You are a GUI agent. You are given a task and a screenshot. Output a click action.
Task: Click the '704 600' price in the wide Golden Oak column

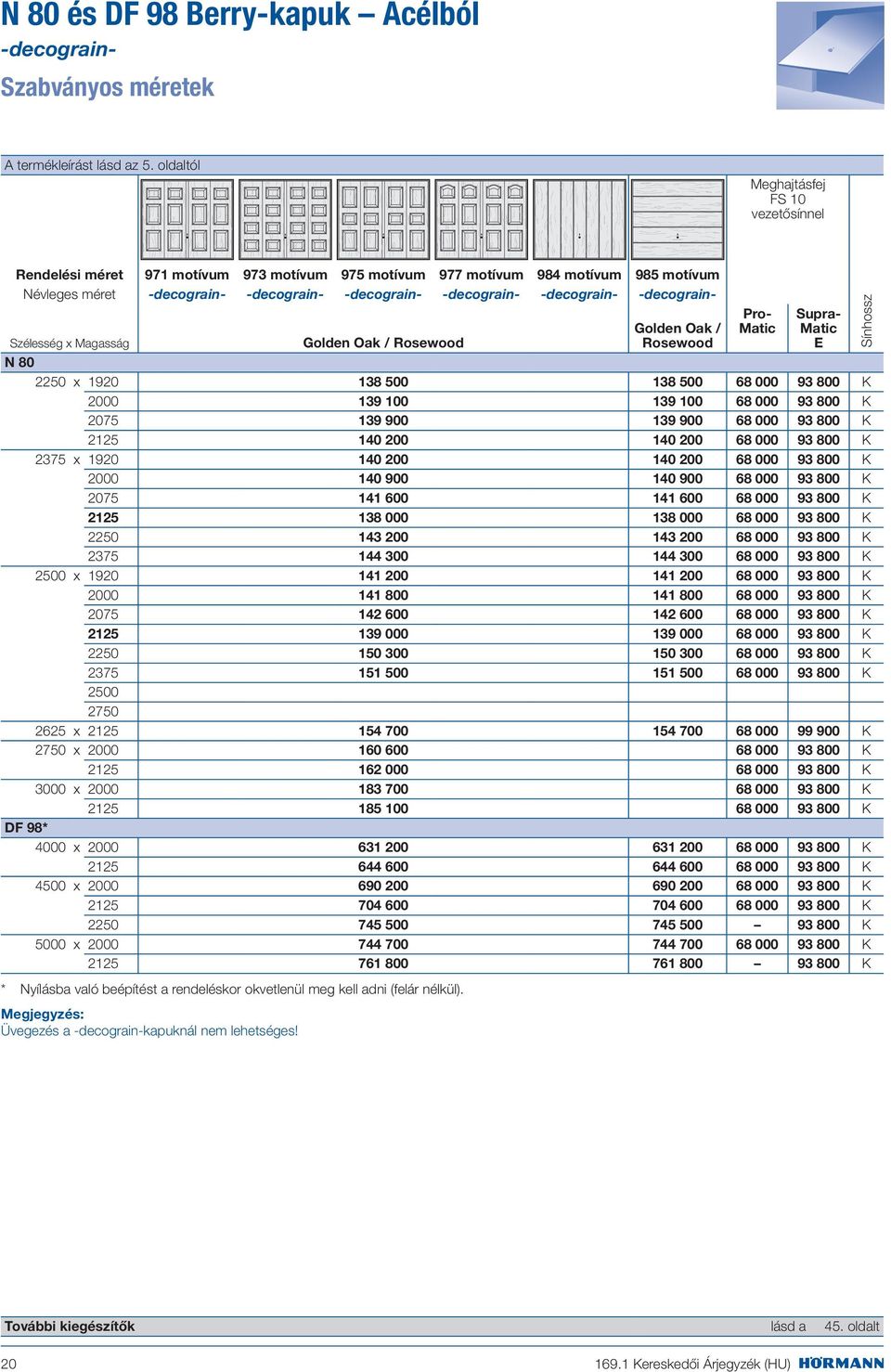coord(383,905)
